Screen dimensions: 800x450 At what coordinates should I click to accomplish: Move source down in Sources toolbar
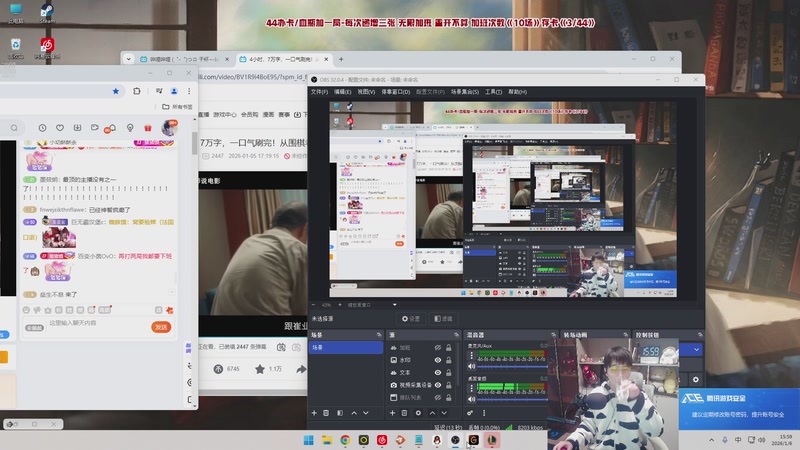(444, 413)
